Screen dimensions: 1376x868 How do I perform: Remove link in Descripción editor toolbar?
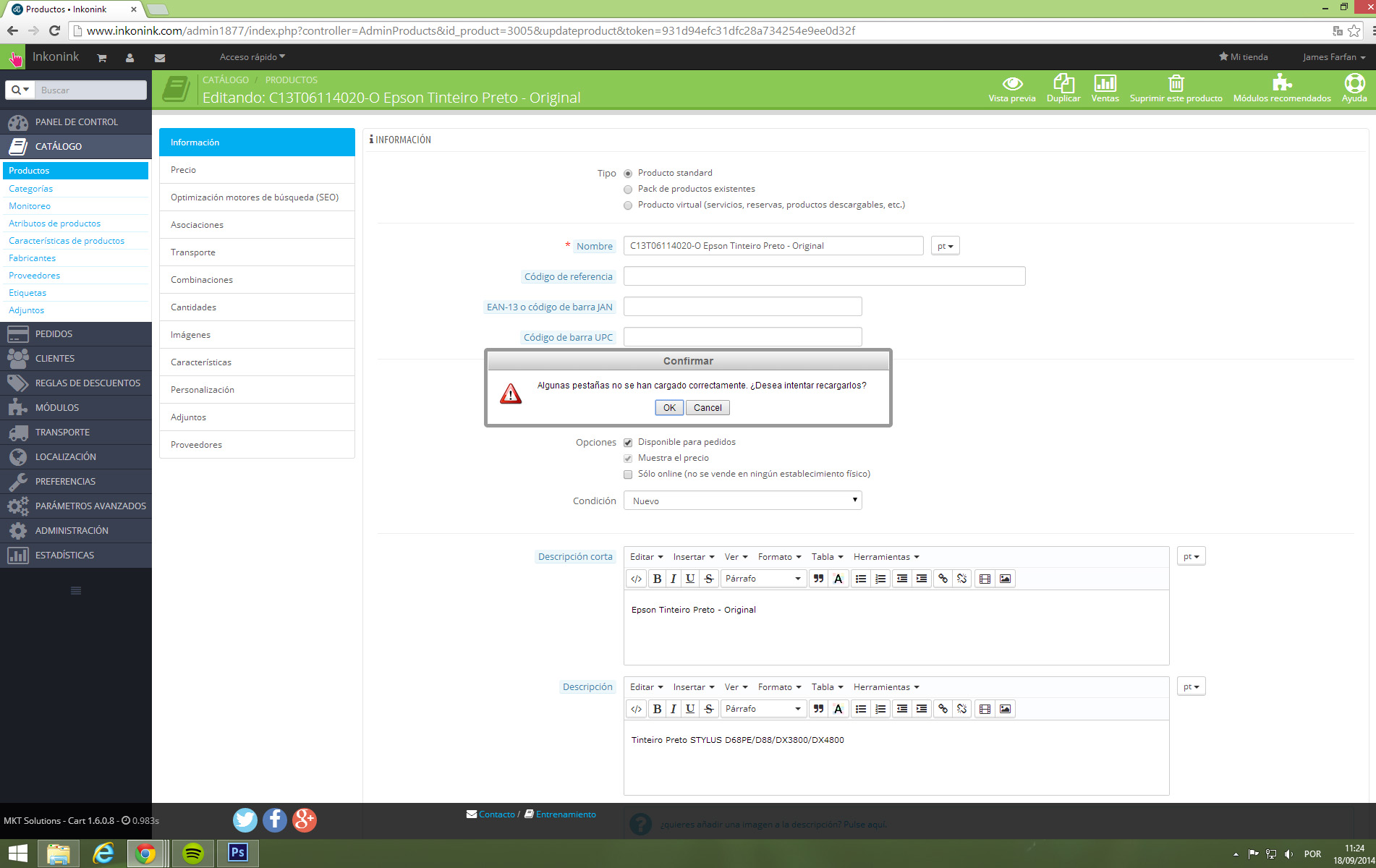pyautogui.click(x=961, y=709)
